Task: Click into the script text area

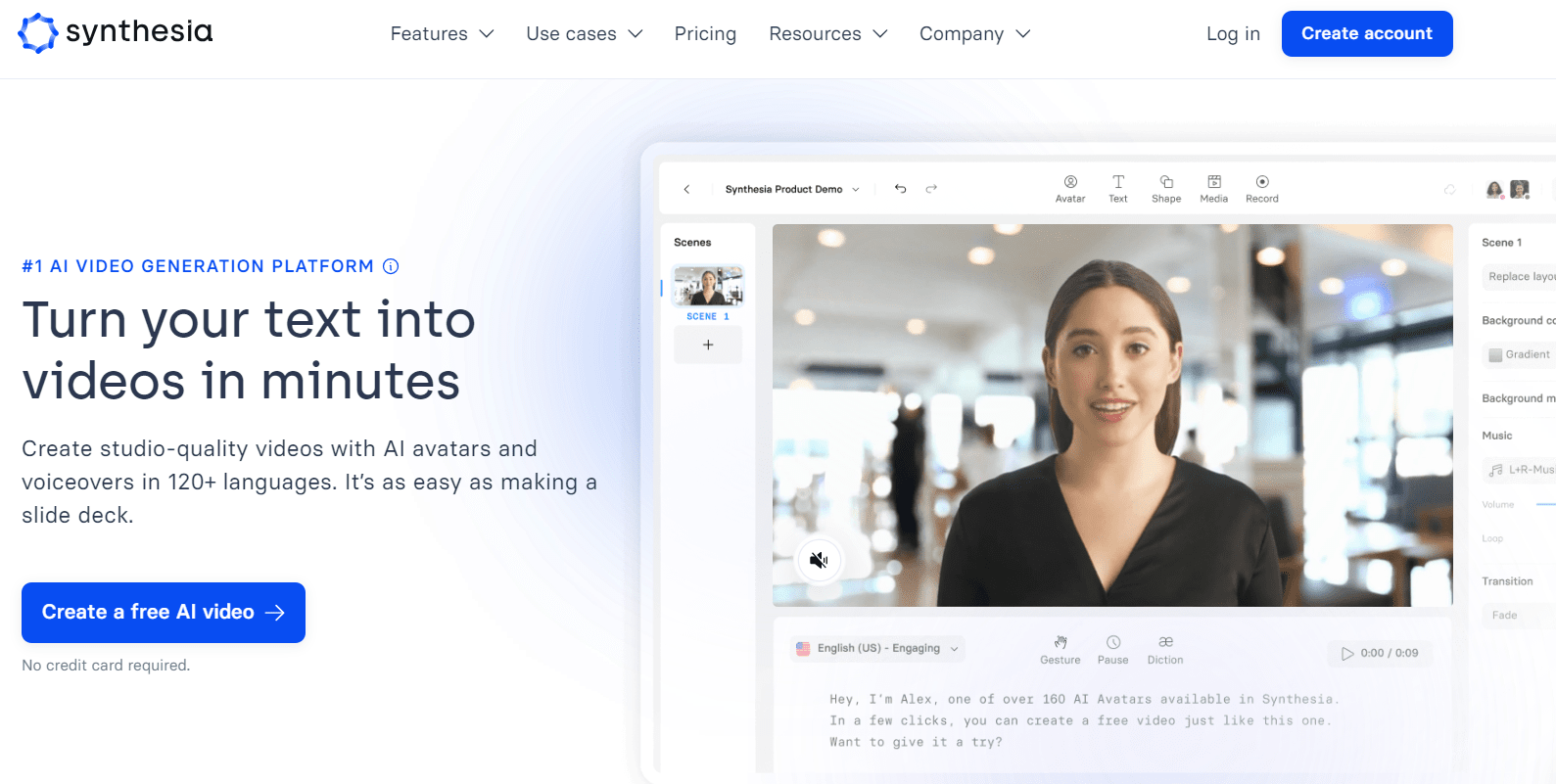Action: (1084, 720)
